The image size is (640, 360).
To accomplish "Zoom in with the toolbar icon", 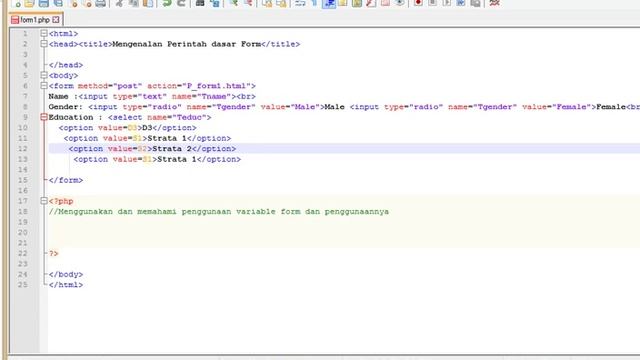I will tap(233, 3).
